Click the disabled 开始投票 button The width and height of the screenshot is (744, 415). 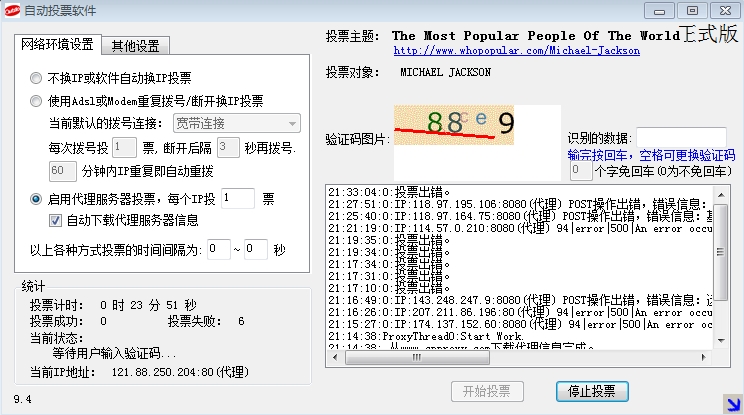487,391
